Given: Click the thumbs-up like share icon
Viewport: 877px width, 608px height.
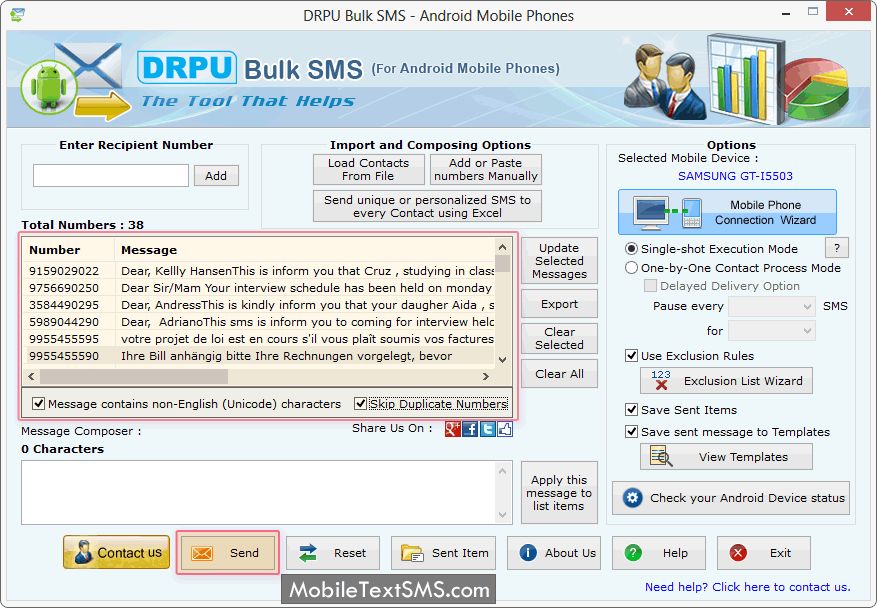Looking at the screenshot, I should (x=505, y=429).
